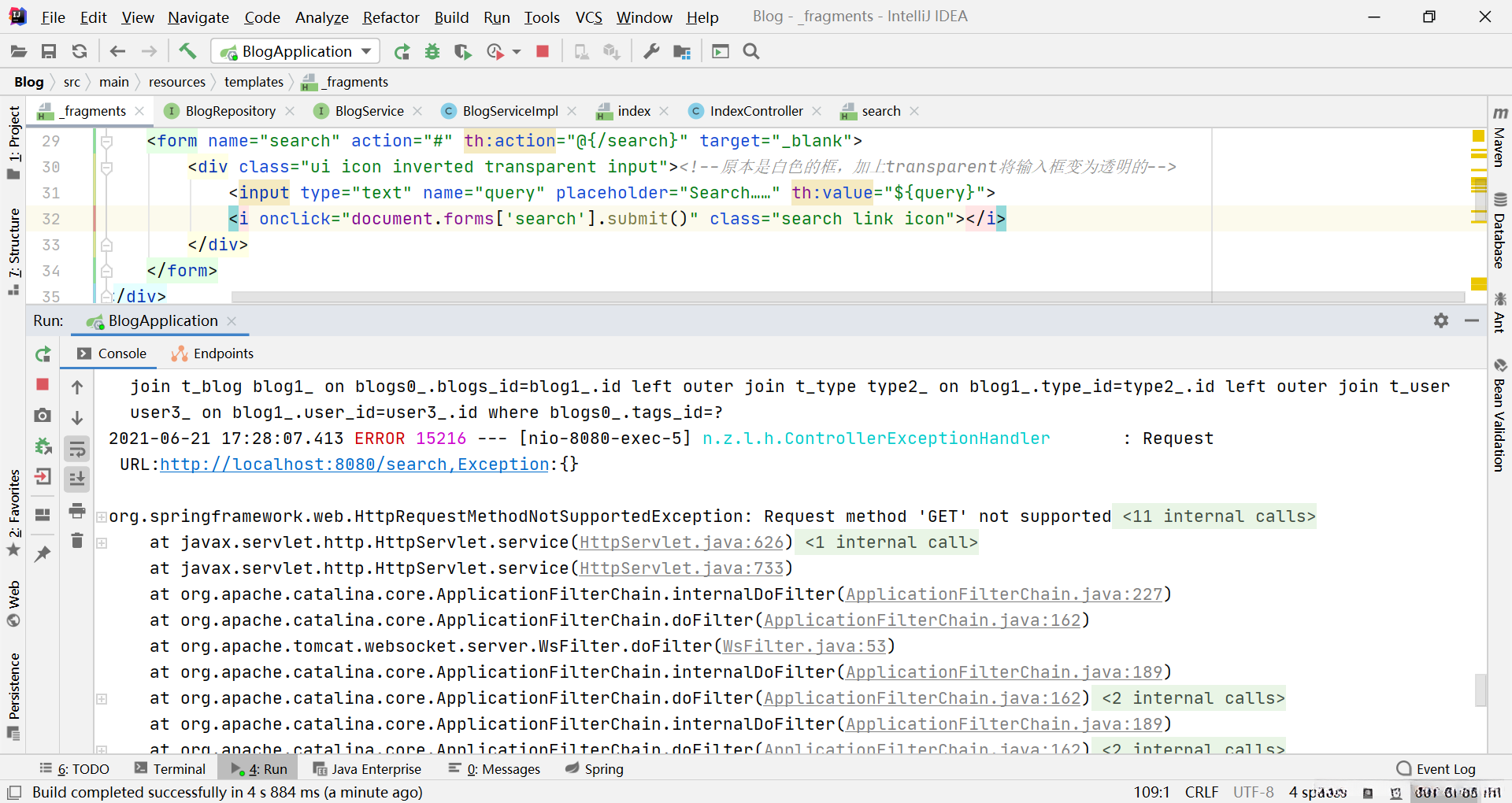This screenshot has width=1512, height=803.
Task: Open the Structure tool window
Action: point(14,251)
